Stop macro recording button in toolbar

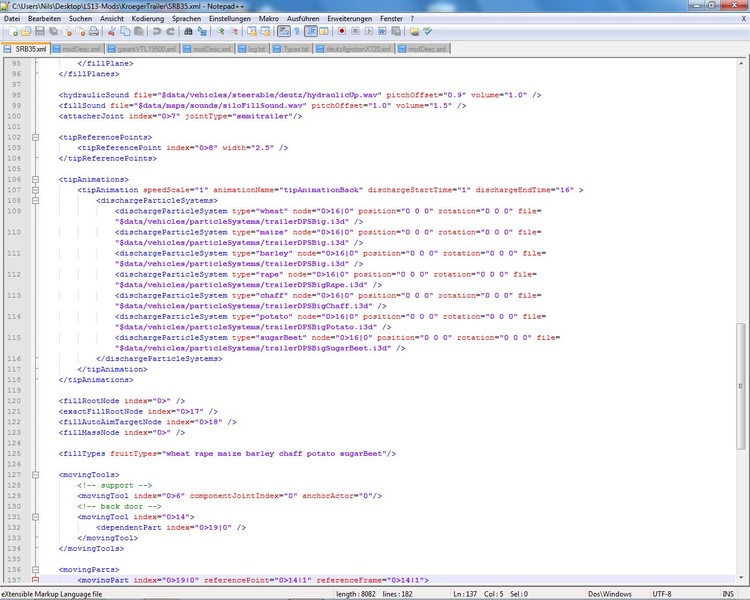click(355, 32)
